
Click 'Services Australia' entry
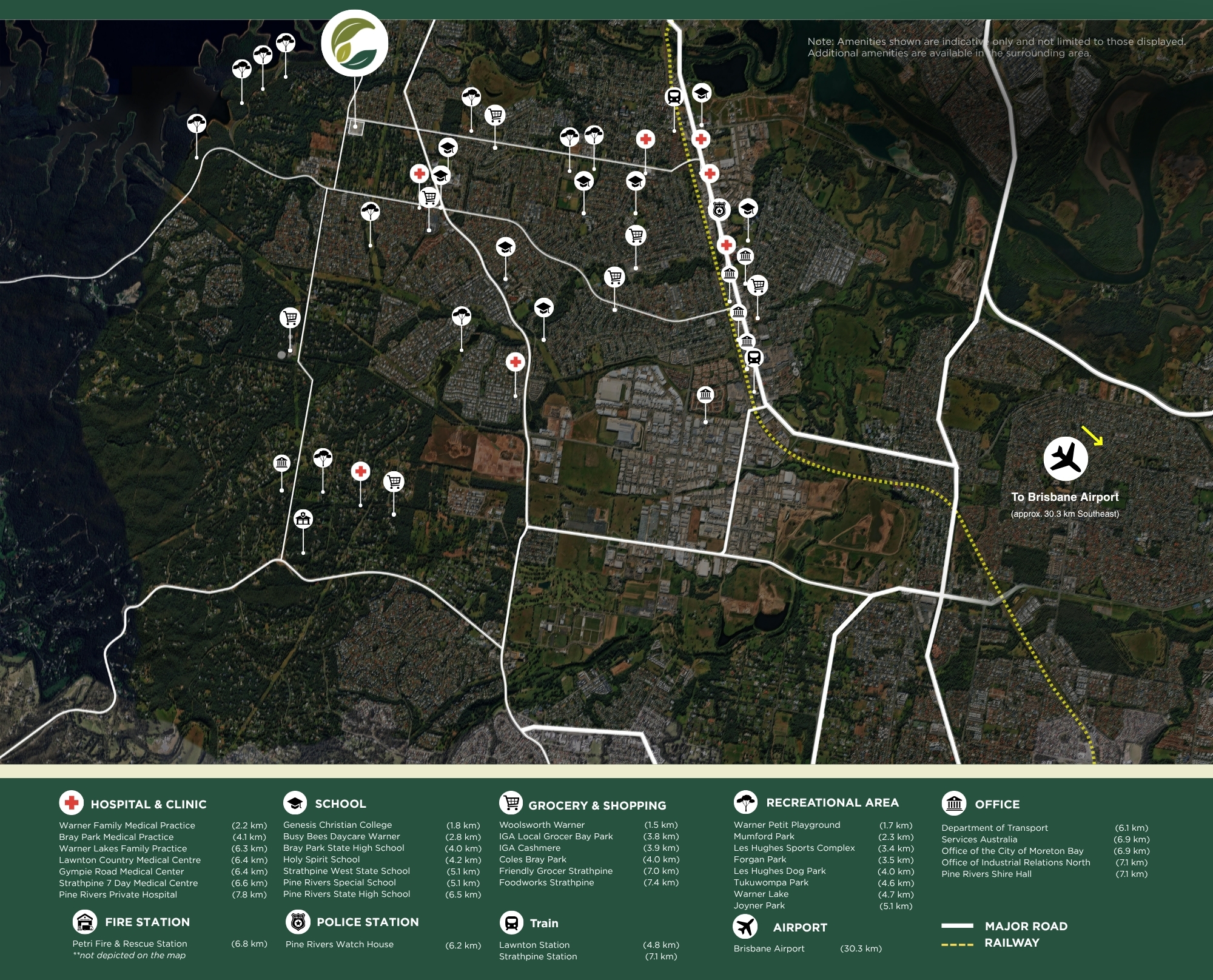[x=979, y=839]
